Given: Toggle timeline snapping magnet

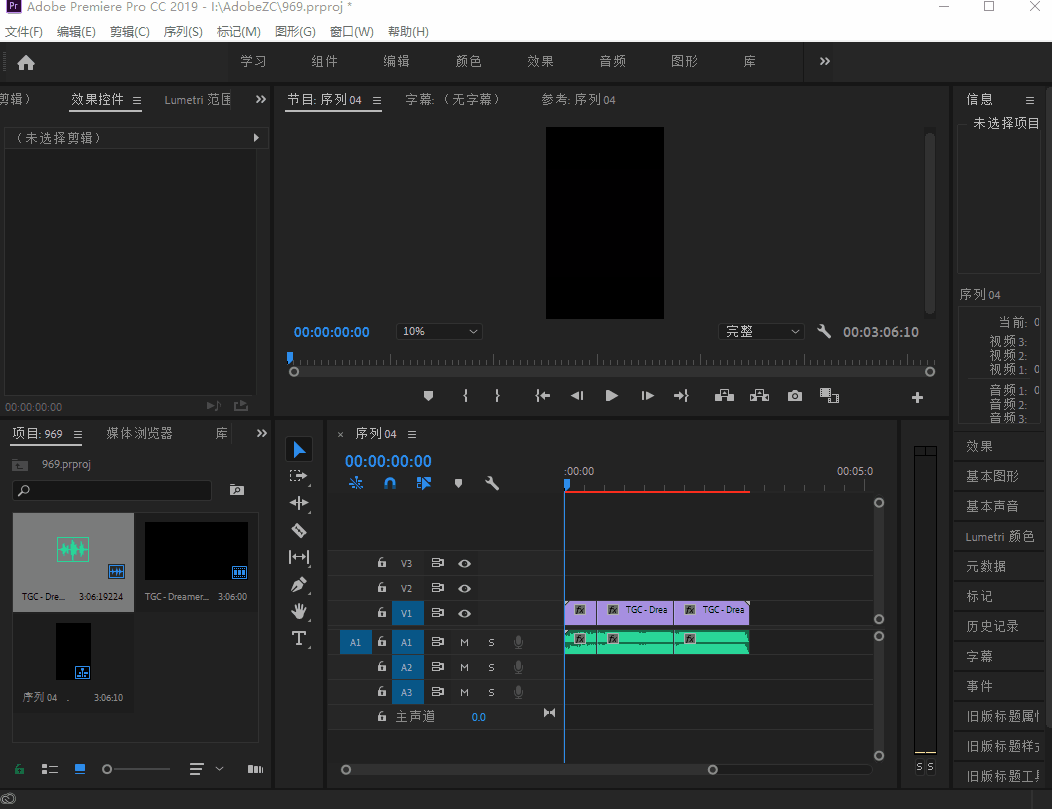Looking at the screenshot, I should coord(390,483).
